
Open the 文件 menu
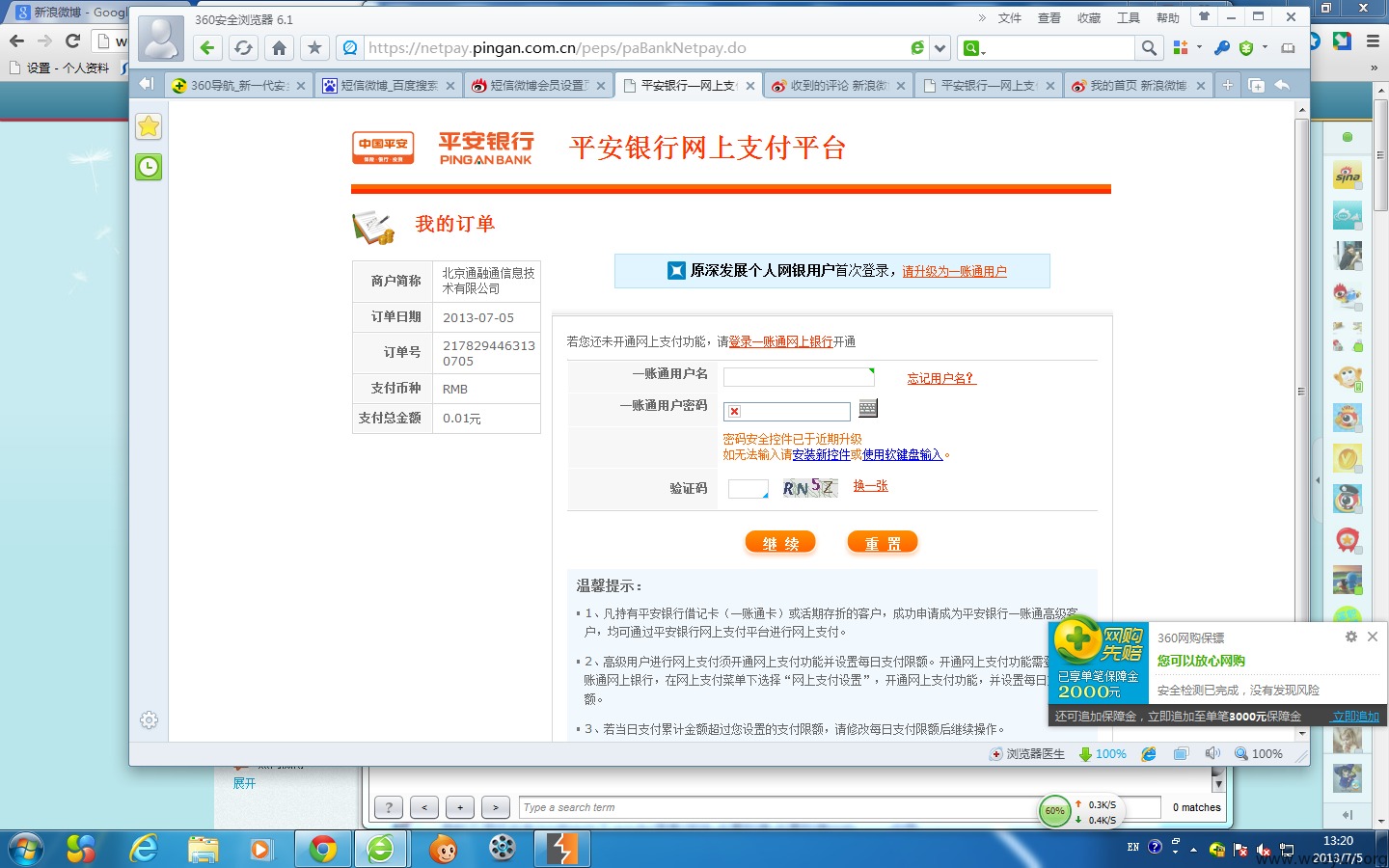coord(1010,17)
